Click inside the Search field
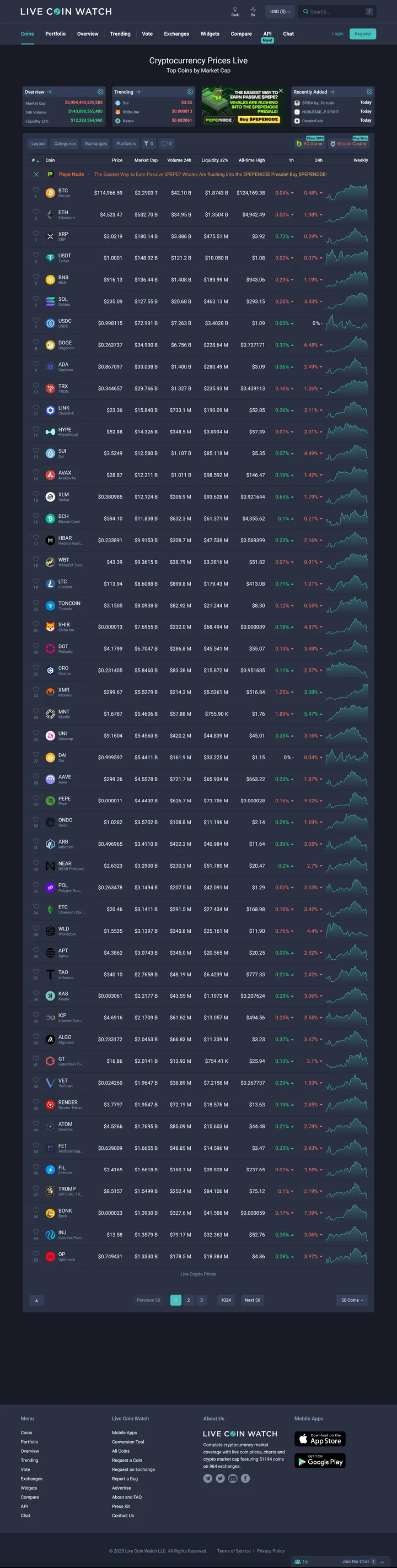 335,11
